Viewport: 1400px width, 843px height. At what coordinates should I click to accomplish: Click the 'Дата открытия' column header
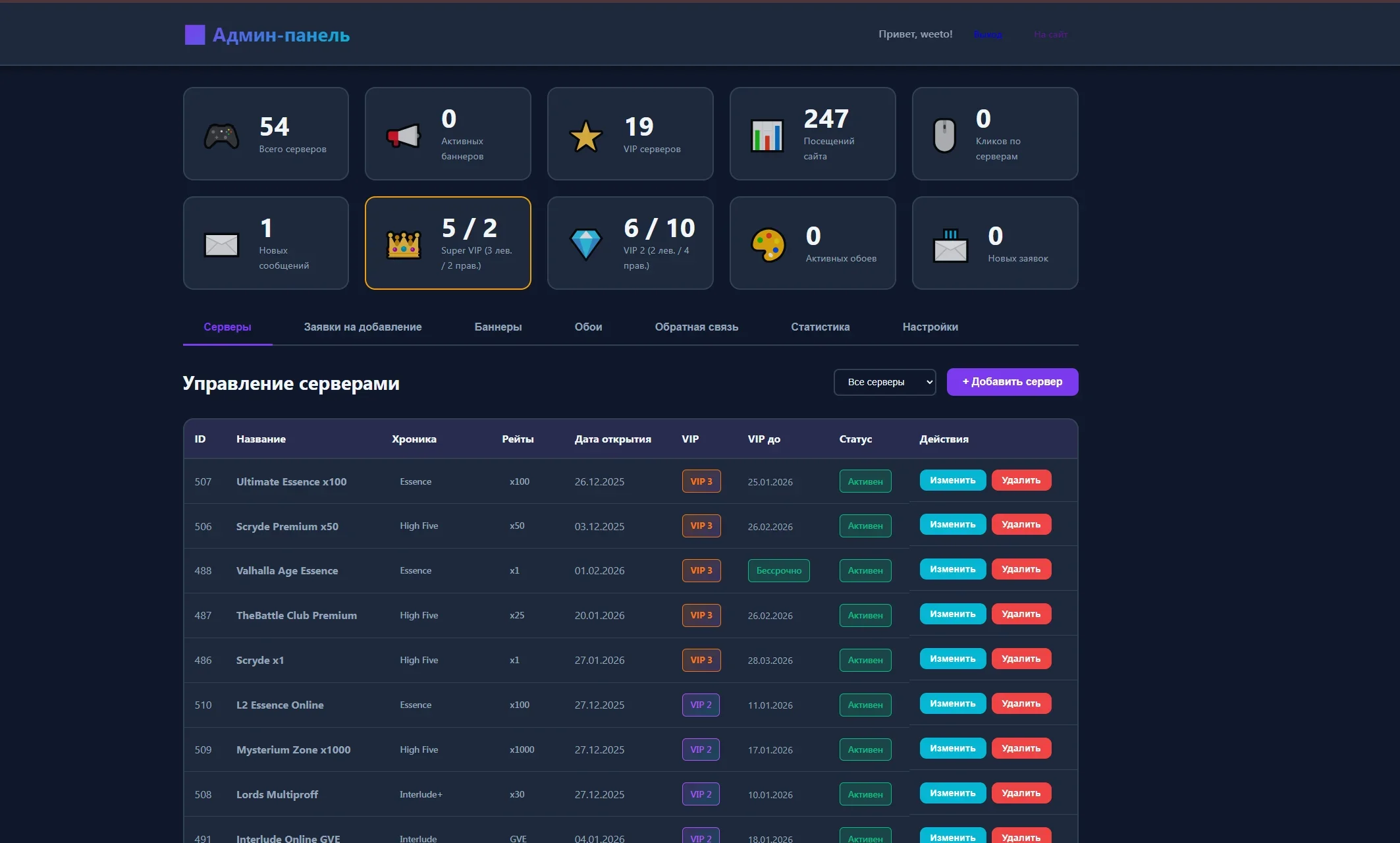point(612,439)
